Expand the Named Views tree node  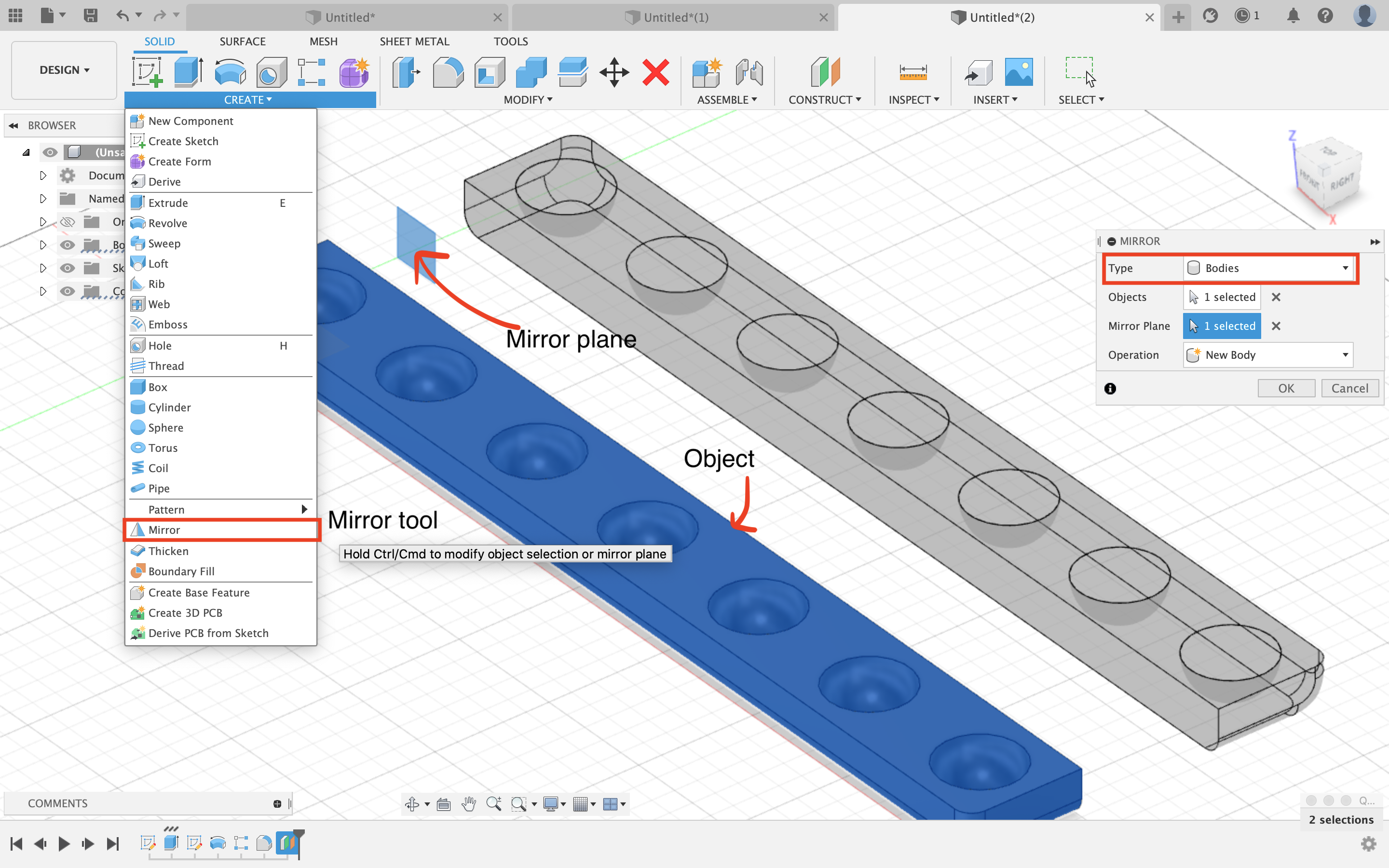tap(43, 199)
